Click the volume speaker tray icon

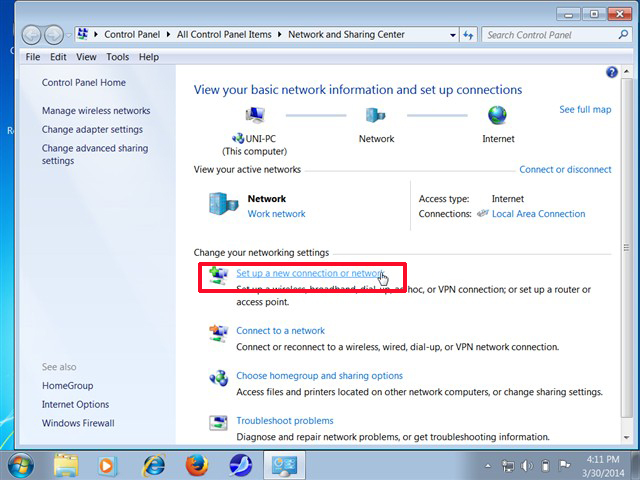point(527,465)
